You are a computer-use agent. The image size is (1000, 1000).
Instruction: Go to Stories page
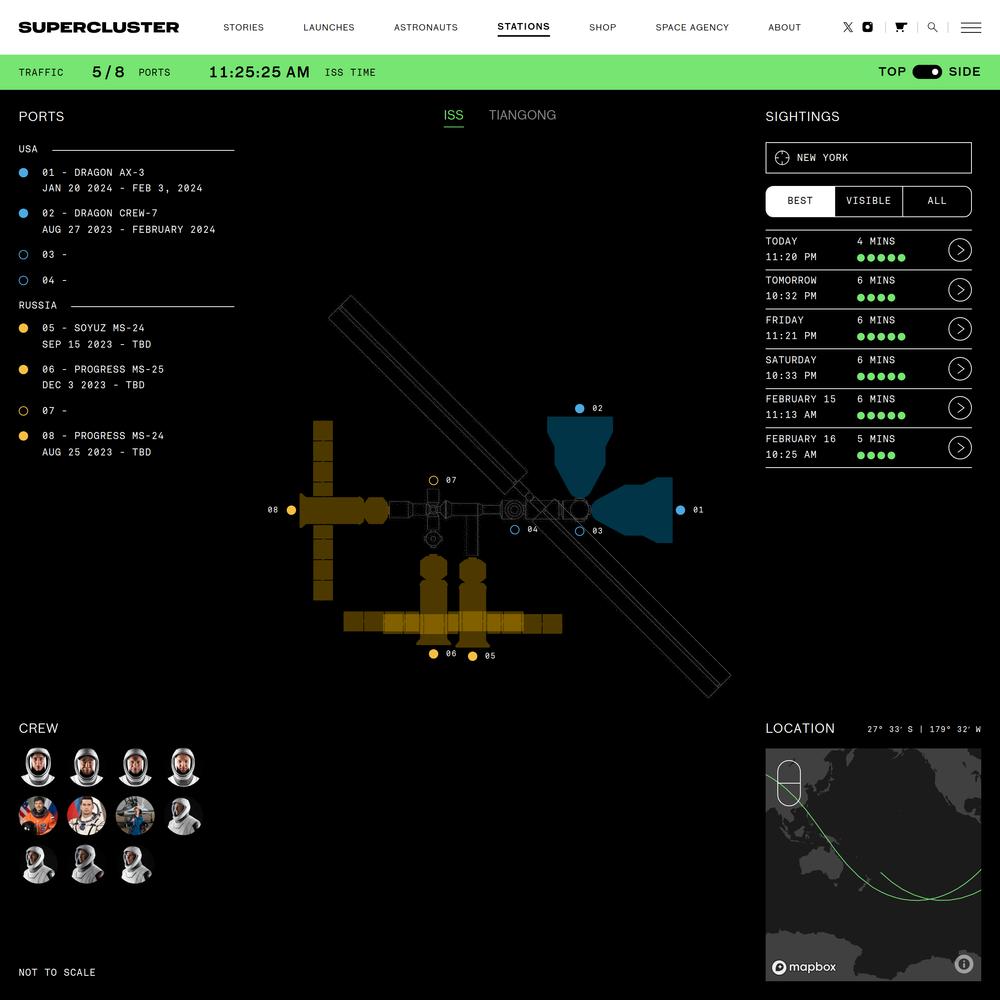(244, 27)
